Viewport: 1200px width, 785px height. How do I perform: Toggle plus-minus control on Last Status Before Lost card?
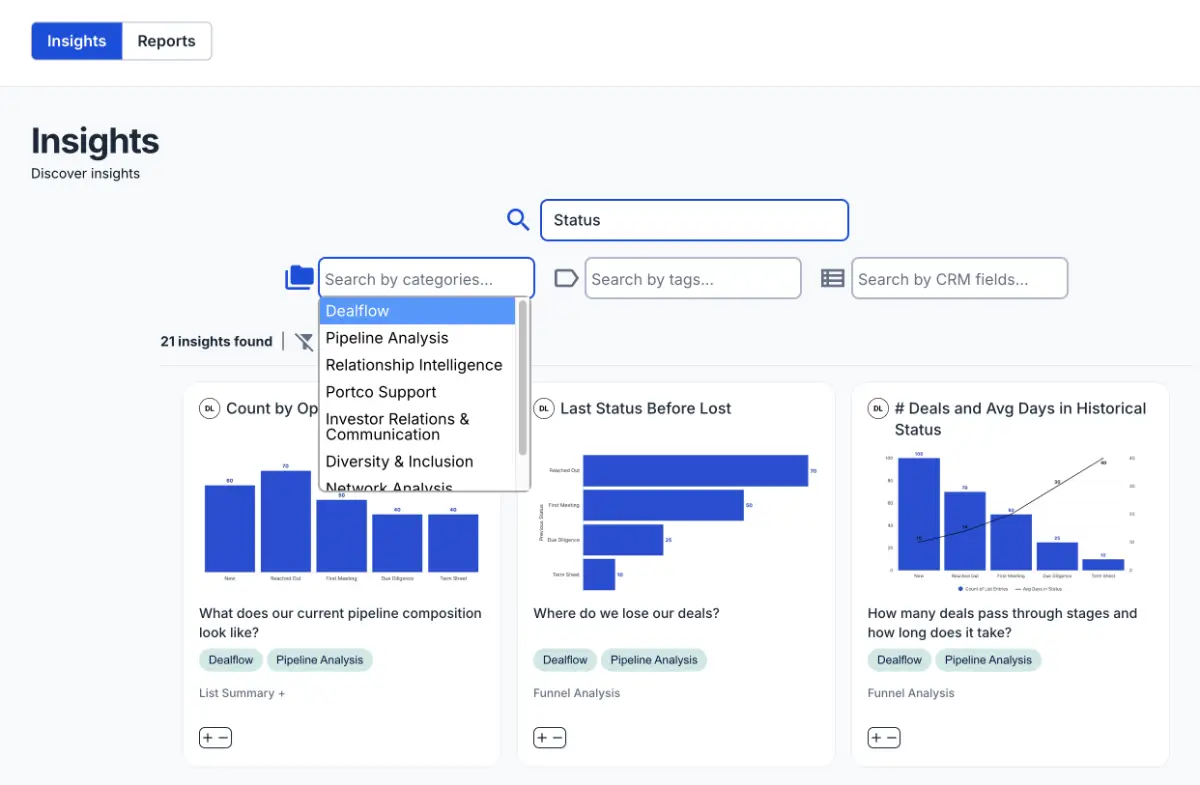pos(549,738)
